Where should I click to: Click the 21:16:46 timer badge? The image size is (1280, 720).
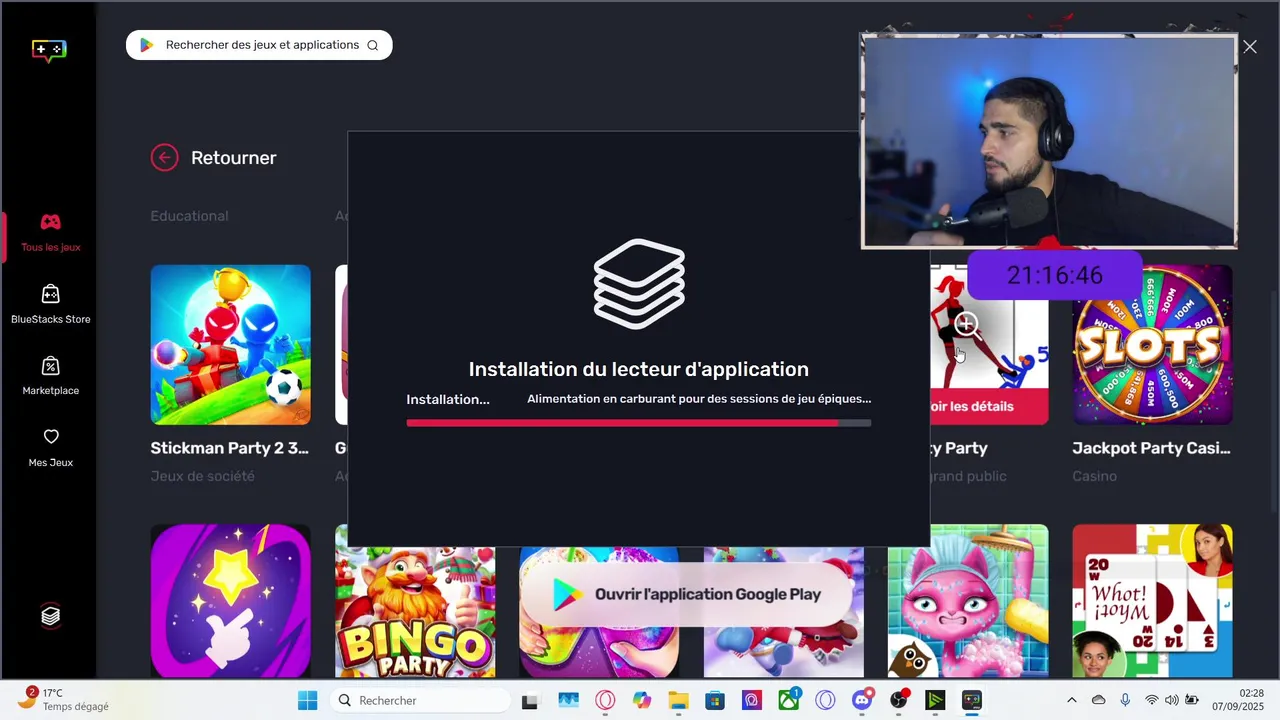(x=1054, y=275)
